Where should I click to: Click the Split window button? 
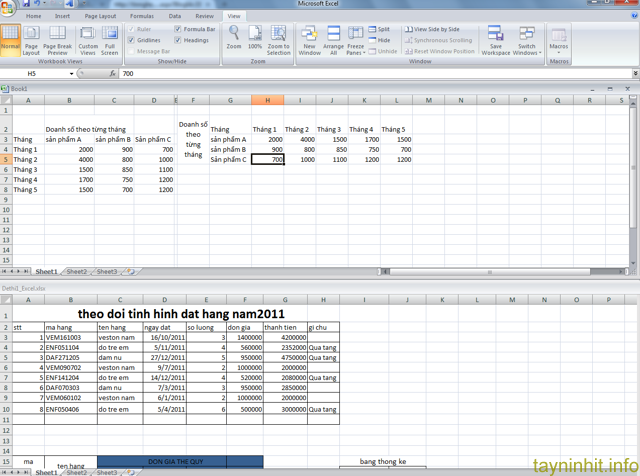click(383, 29)
